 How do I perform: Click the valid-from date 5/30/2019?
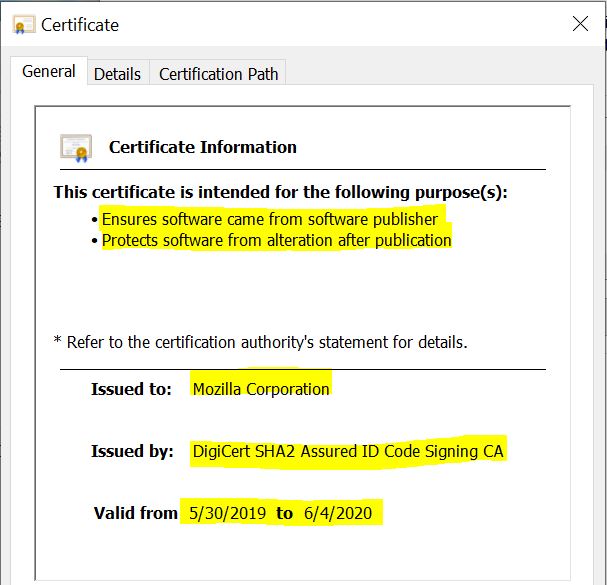228,513
